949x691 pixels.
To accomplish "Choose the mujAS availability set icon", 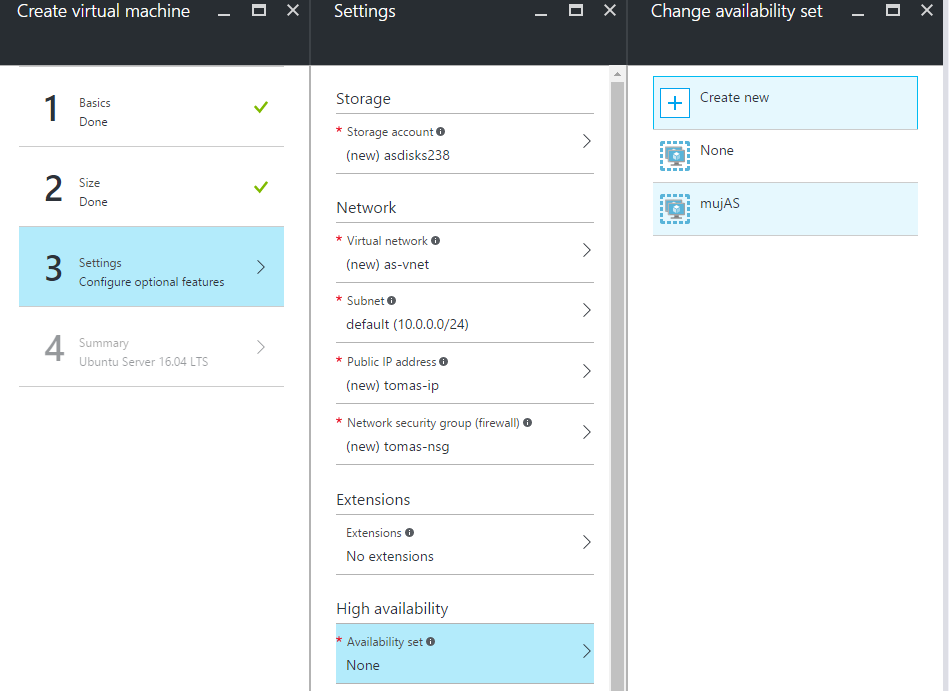I will point(674,209).
